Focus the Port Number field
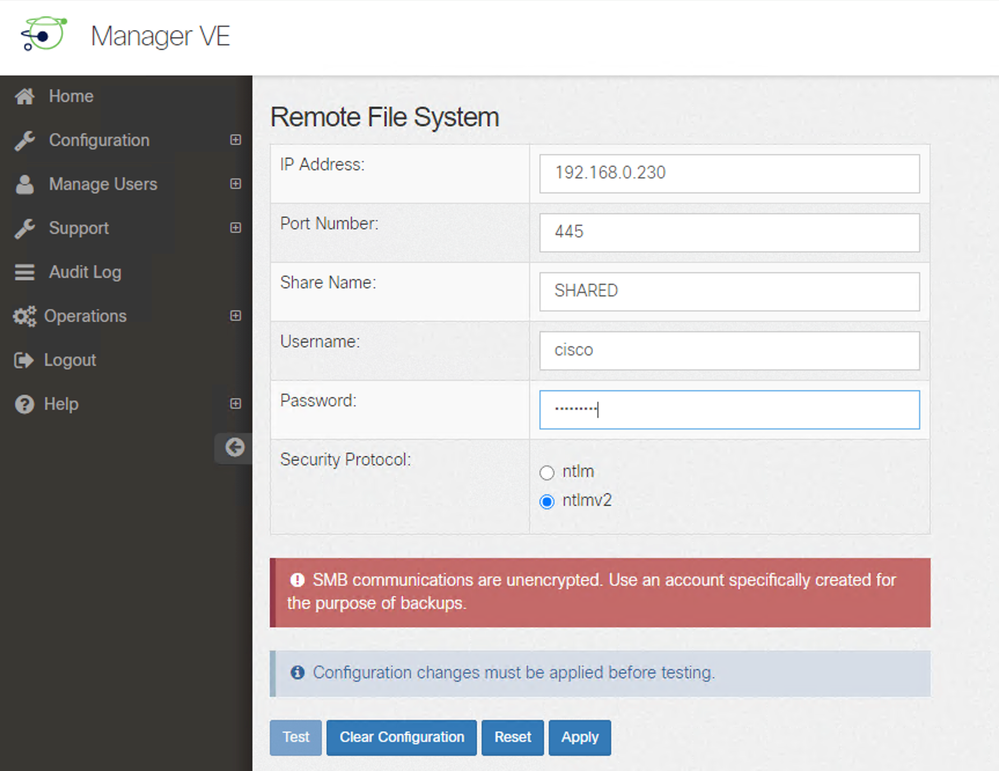 pos(729,233)
